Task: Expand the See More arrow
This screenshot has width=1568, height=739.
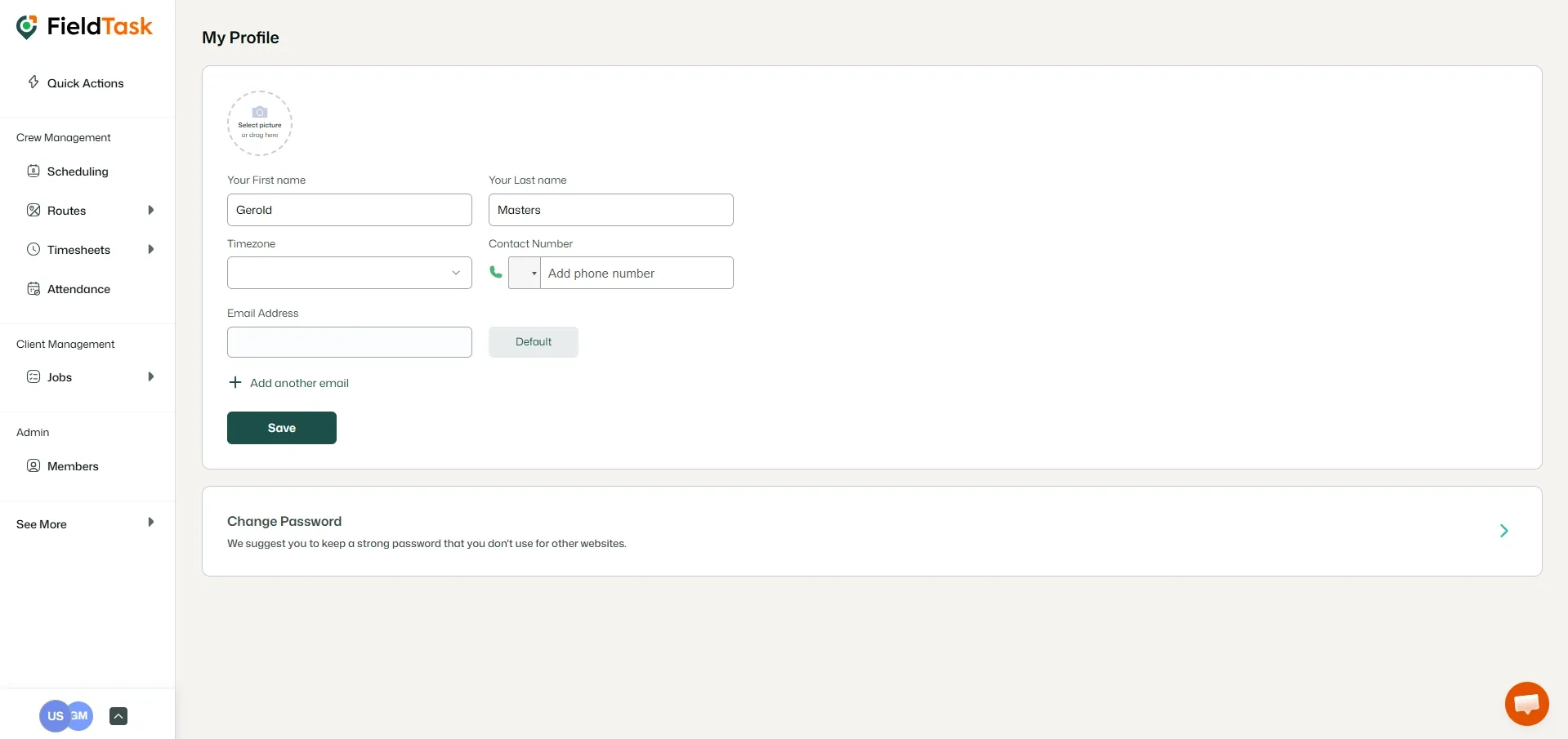Action: (151, 523)
